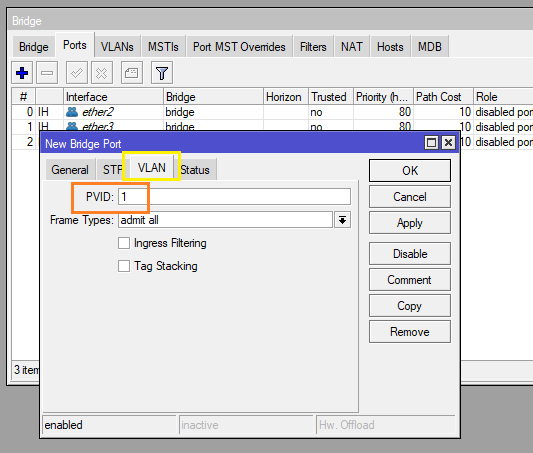Expand the Frame Types dropdown arrow

pos(342,220)
